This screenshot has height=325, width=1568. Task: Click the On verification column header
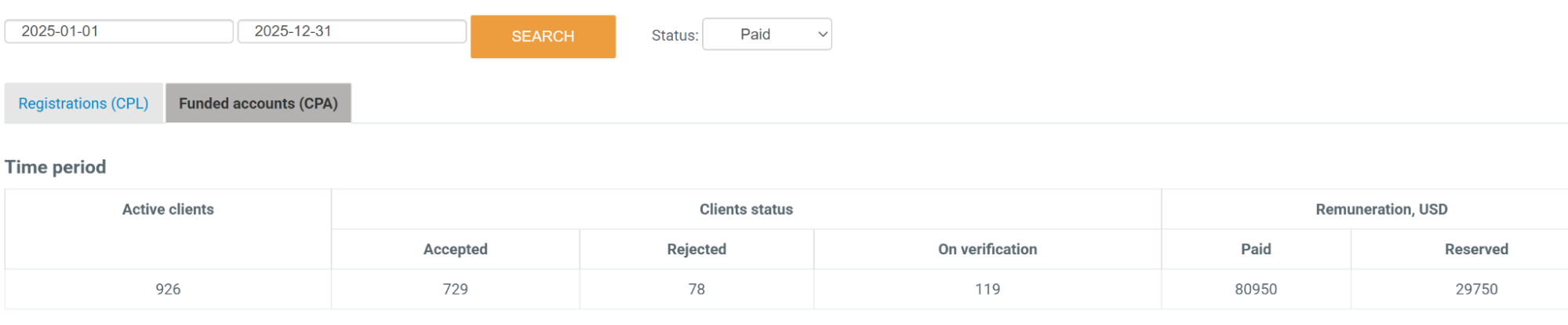(987, 250)
